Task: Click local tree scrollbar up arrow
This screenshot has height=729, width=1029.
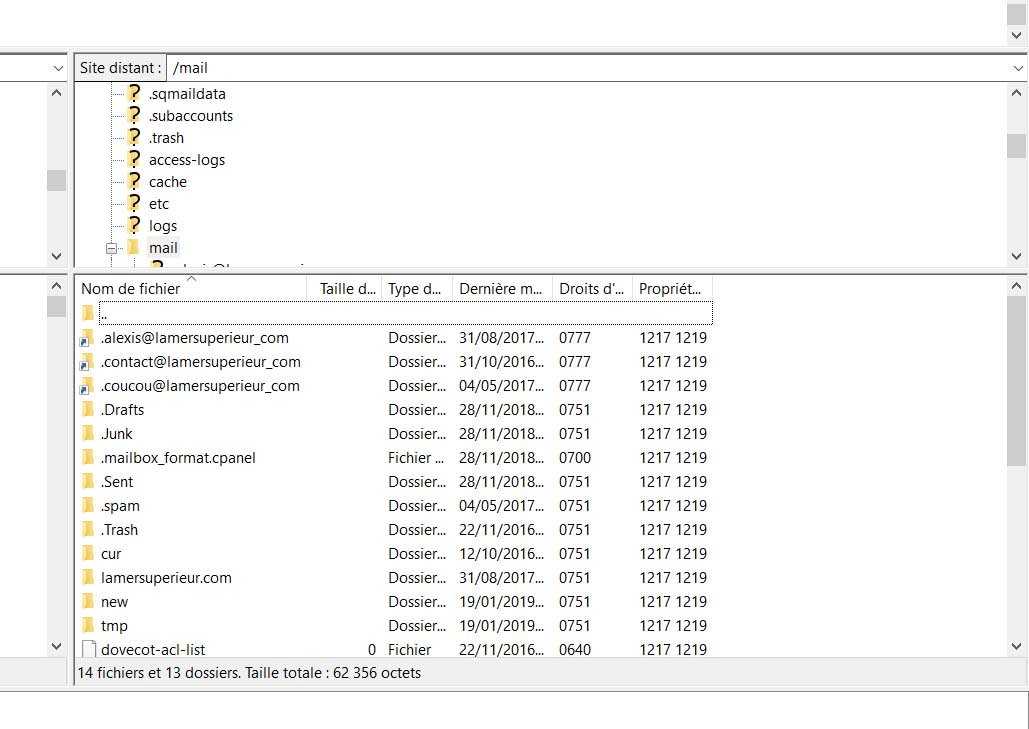Action: (56, 93)
